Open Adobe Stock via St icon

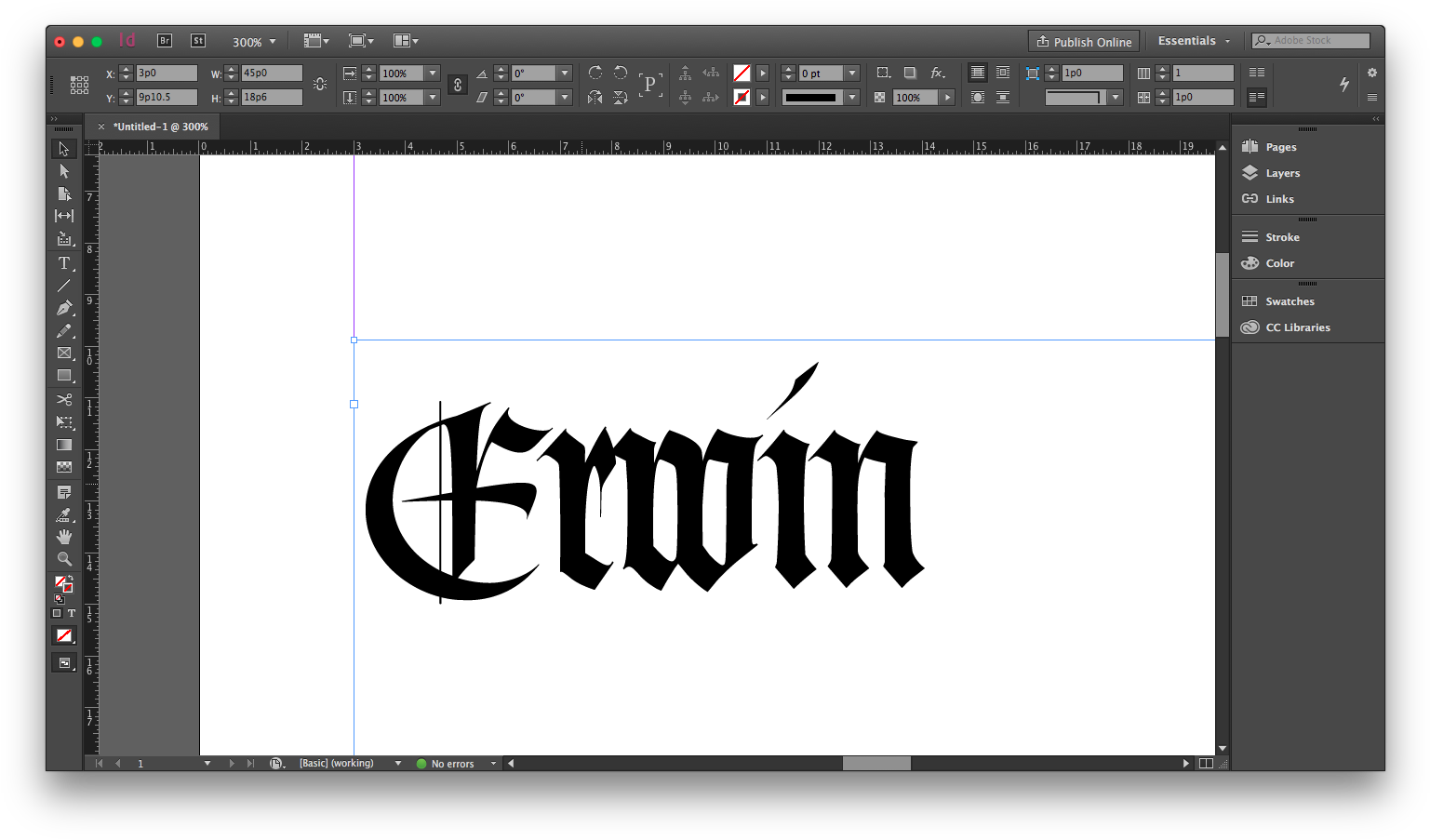198,40
